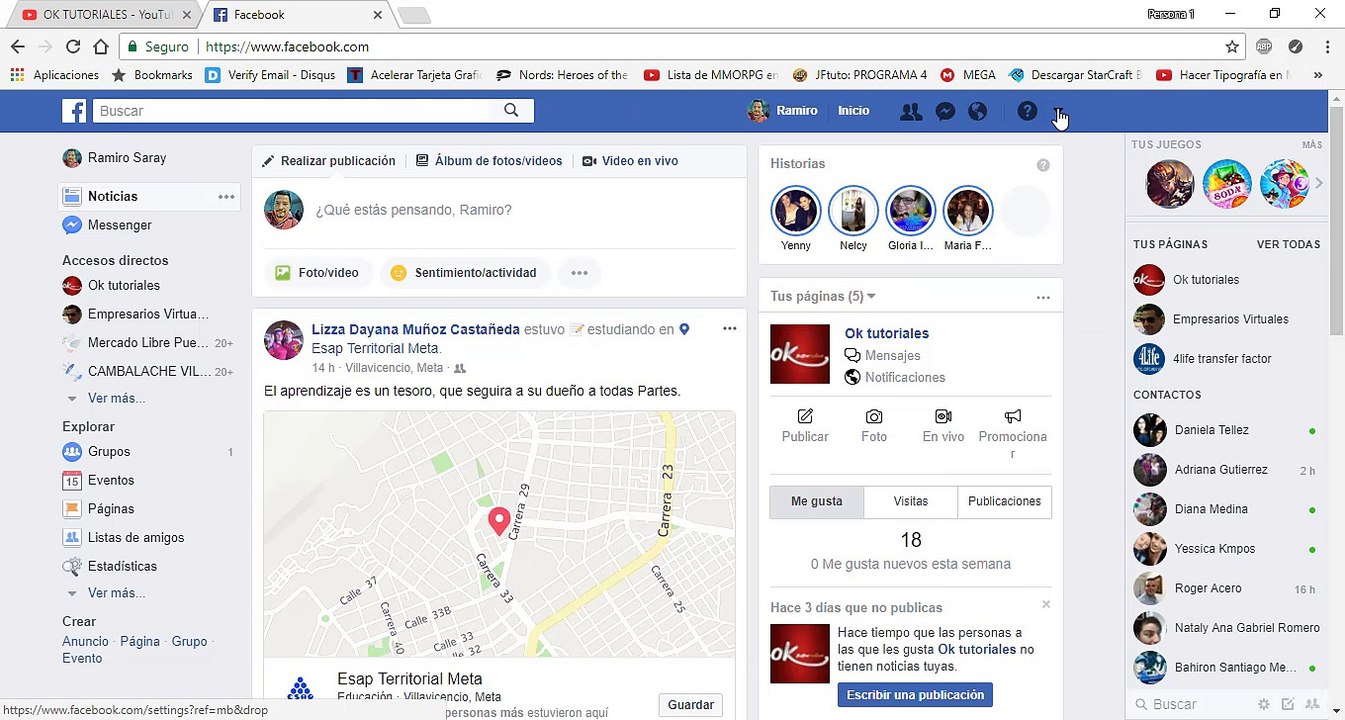
Task: Select Visitas tab
Action: [x=910, y=502]
